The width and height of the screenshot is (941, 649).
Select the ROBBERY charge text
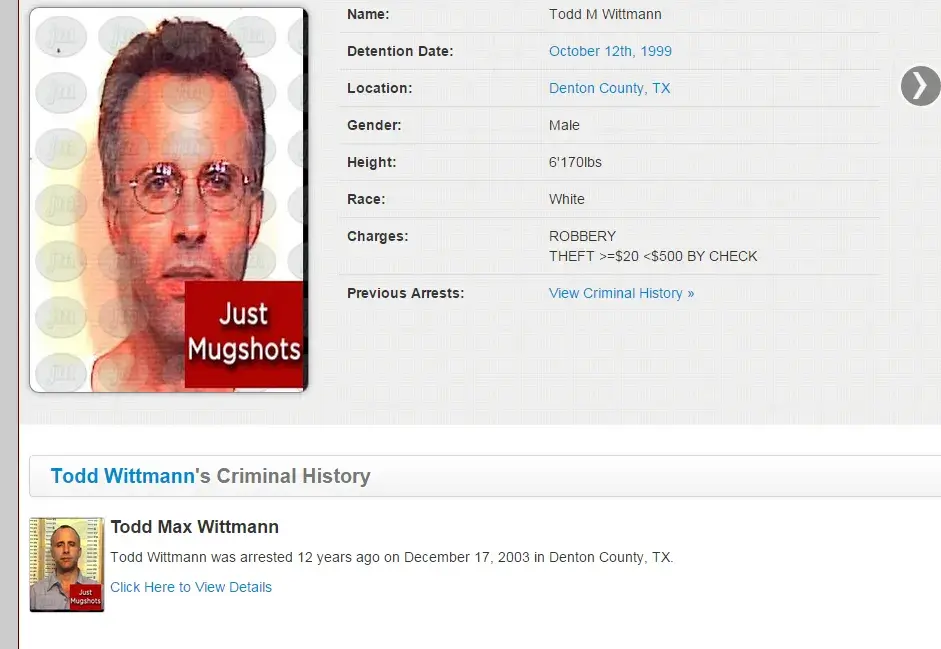click(582, 236)
